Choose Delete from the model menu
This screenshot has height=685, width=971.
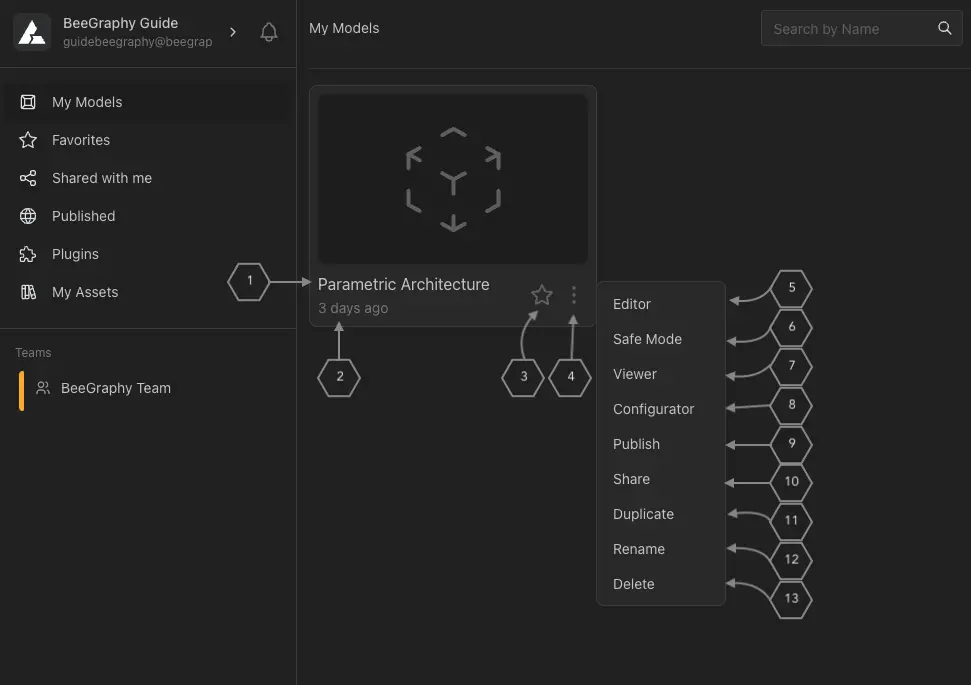[633, 584]
